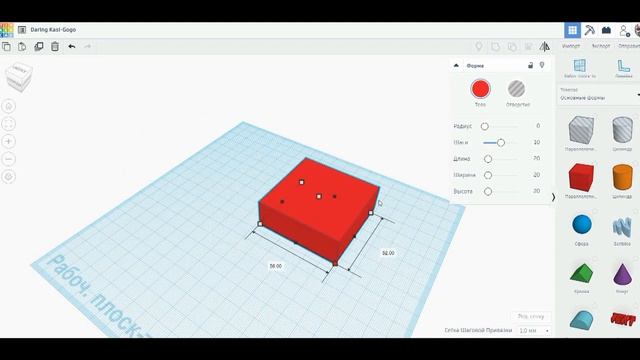Choose the striped Hole option
This screenshot has width=640, height=360.
pos(517,89)
